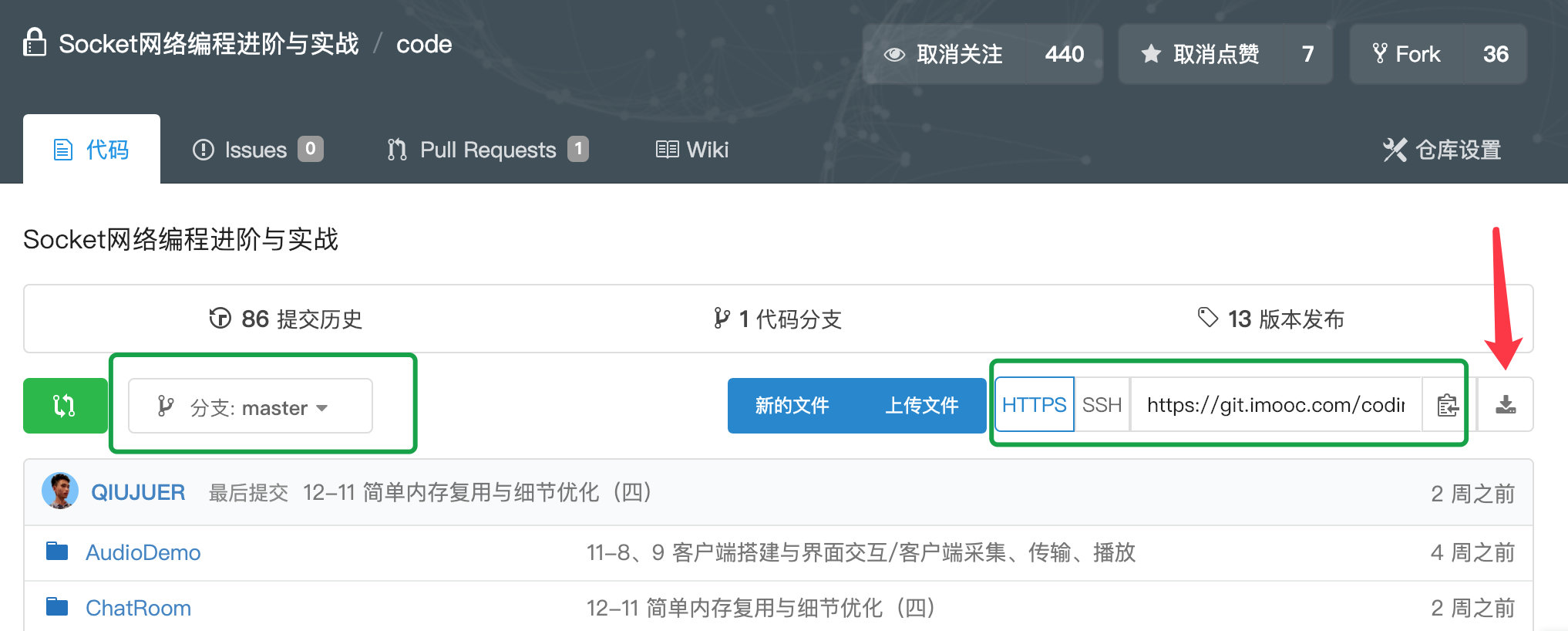Open the 86 提交历史 commit history

(286, 319)
